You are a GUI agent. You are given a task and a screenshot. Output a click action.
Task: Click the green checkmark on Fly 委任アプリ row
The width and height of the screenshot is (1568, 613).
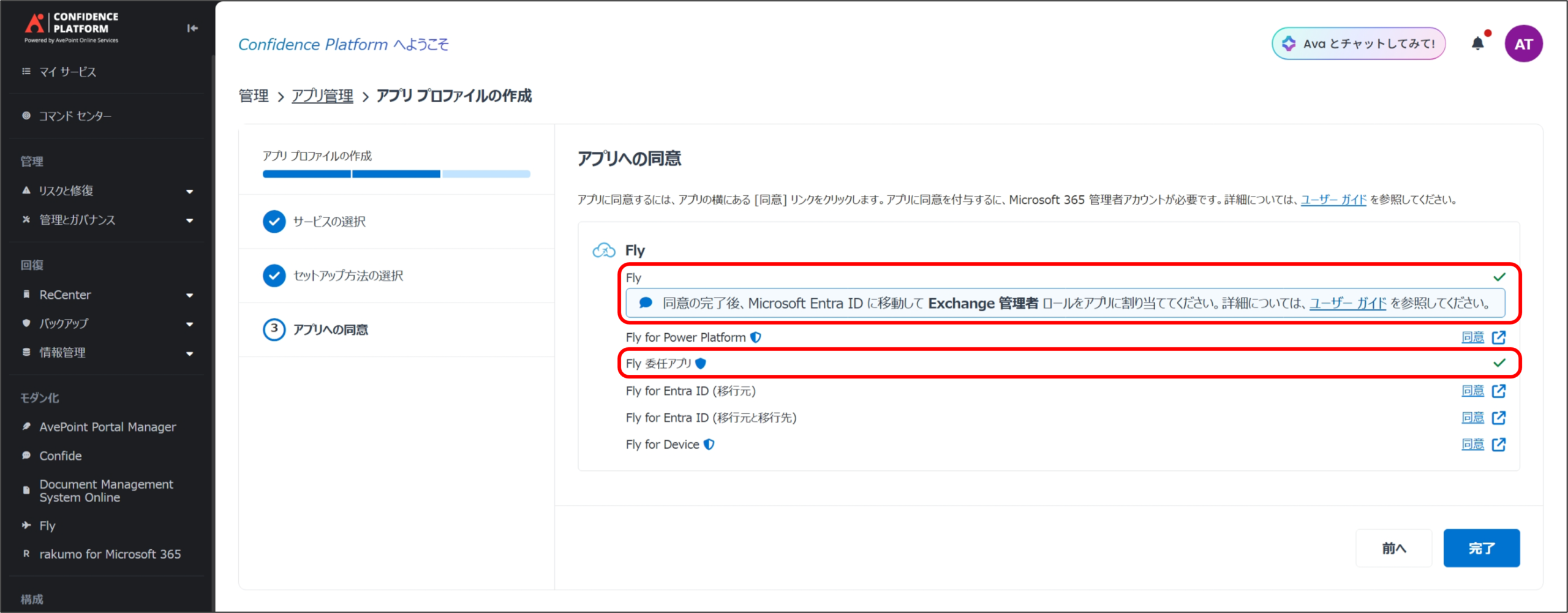[x=1499, y=363]
